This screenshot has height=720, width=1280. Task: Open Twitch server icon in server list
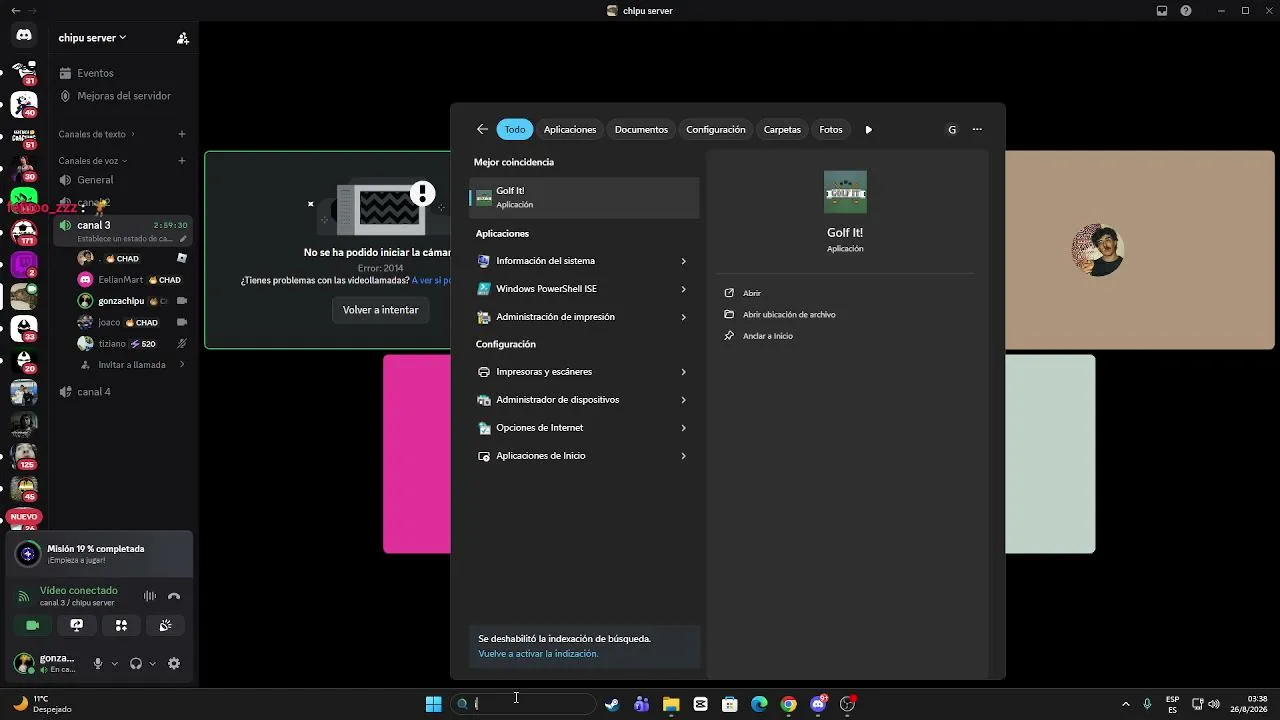pos(24,265)
